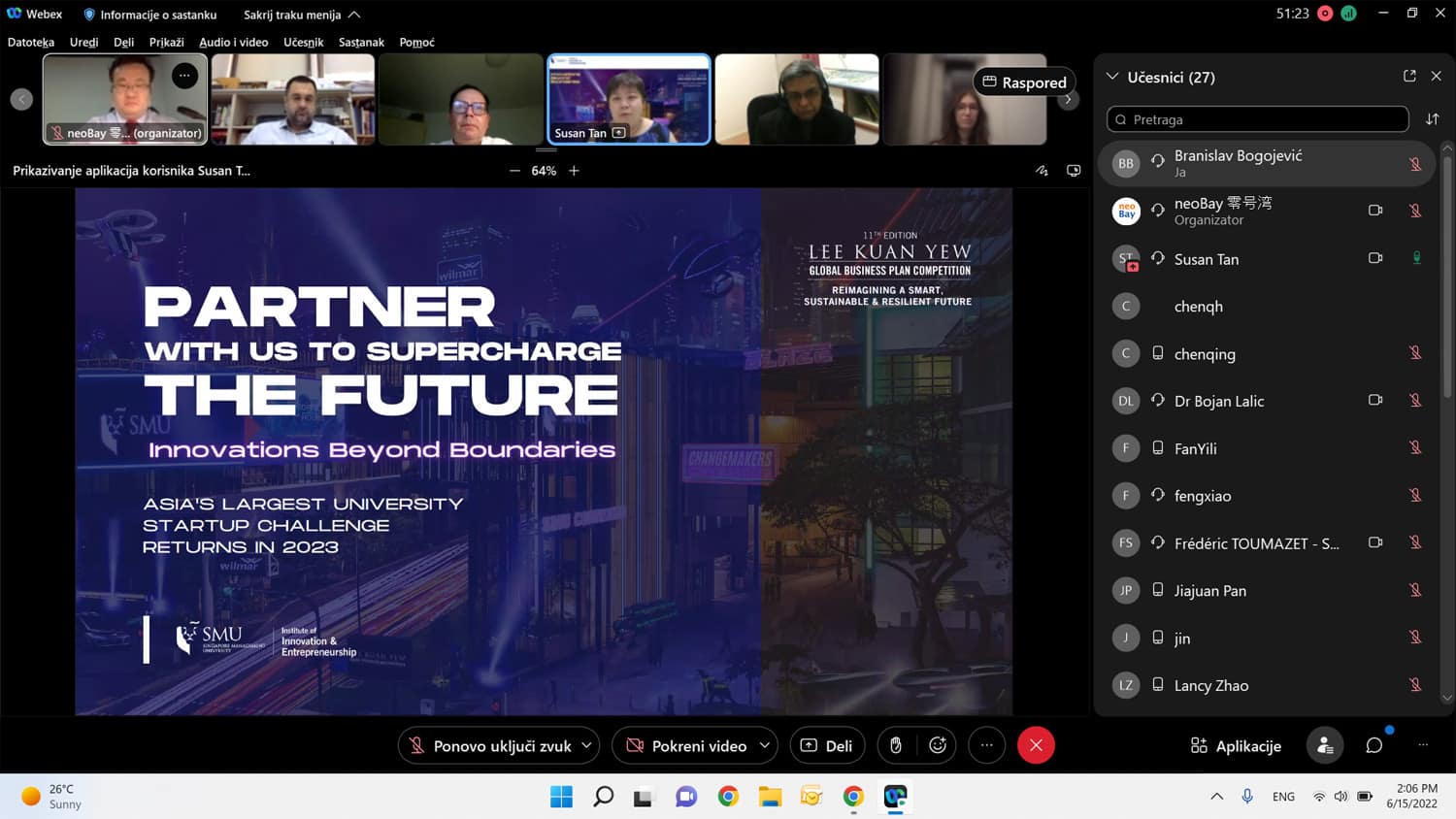1456x819 pixels.
Task: End the meeting with the red X button
Action: 1036,745
